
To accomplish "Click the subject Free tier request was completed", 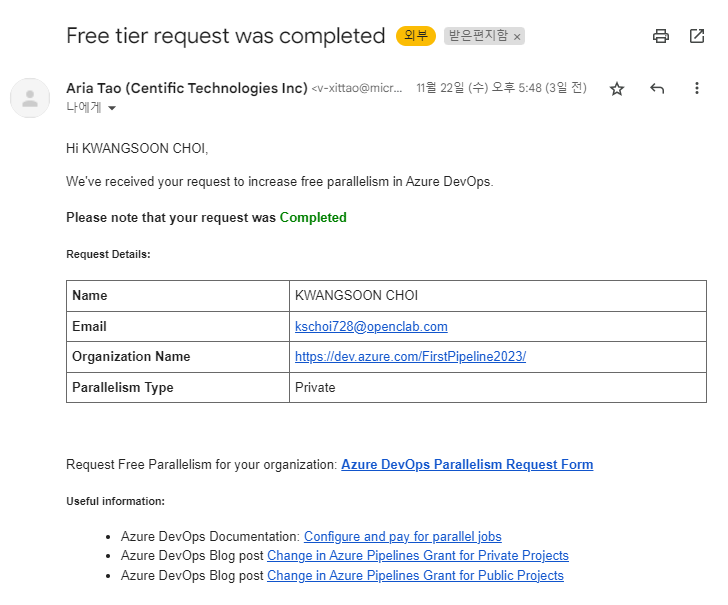I will (x=226, y=36).
